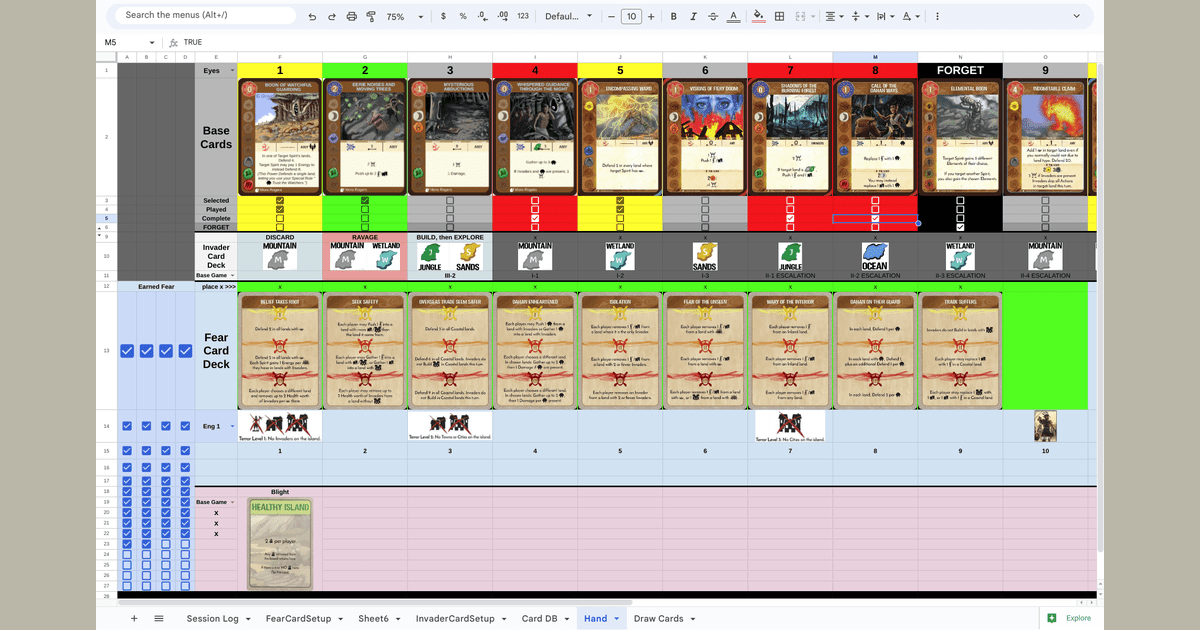Toggle Selected checkbox under card 1

pyautogui.click(x=280, y=200)
